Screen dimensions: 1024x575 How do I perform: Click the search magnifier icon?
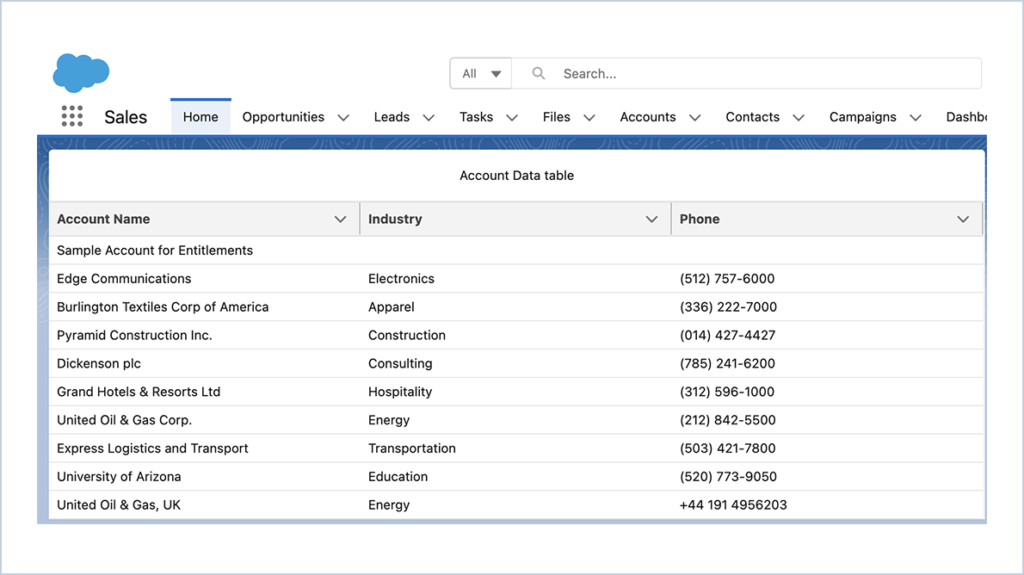coord(538,73)
